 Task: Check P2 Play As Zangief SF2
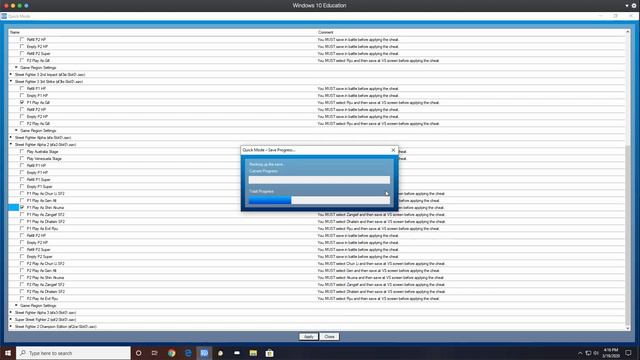(x=22, y=284)
